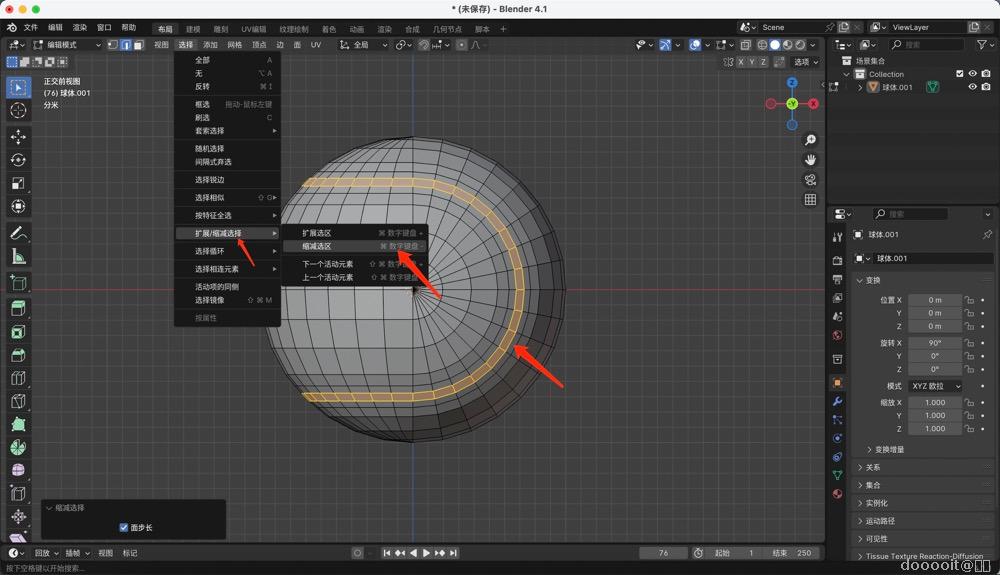Viewport: 1000px width, 575px height.
Task: Choose 缩减选区 from the submenu
Action: point(317,246)
